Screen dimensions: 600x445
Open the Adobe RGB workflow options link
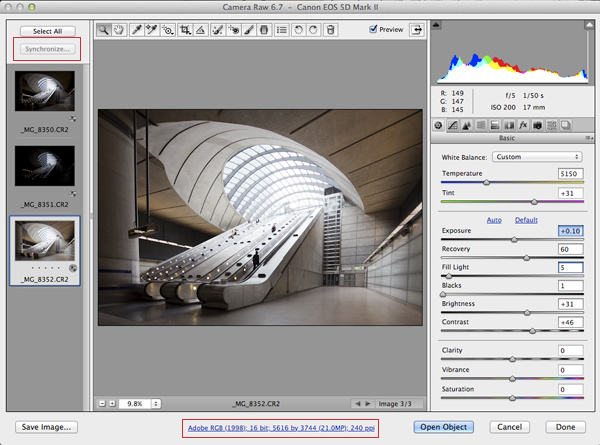coord(281,428)
